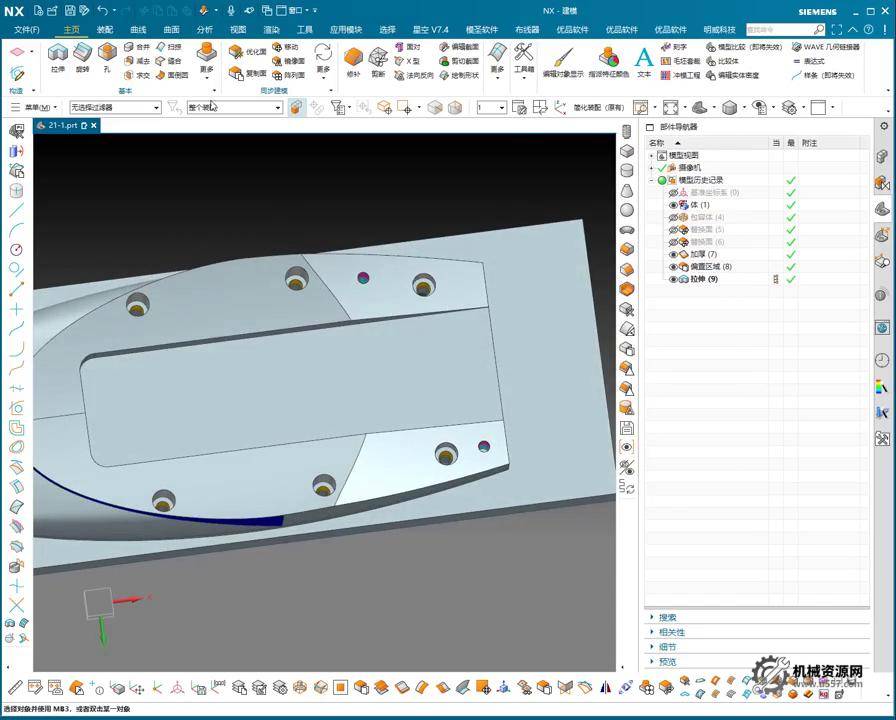The width and height of the screenshot is (896, 720).
Task: Select the 拉伸 (Extrude) tool
Action: pos(58,56)
